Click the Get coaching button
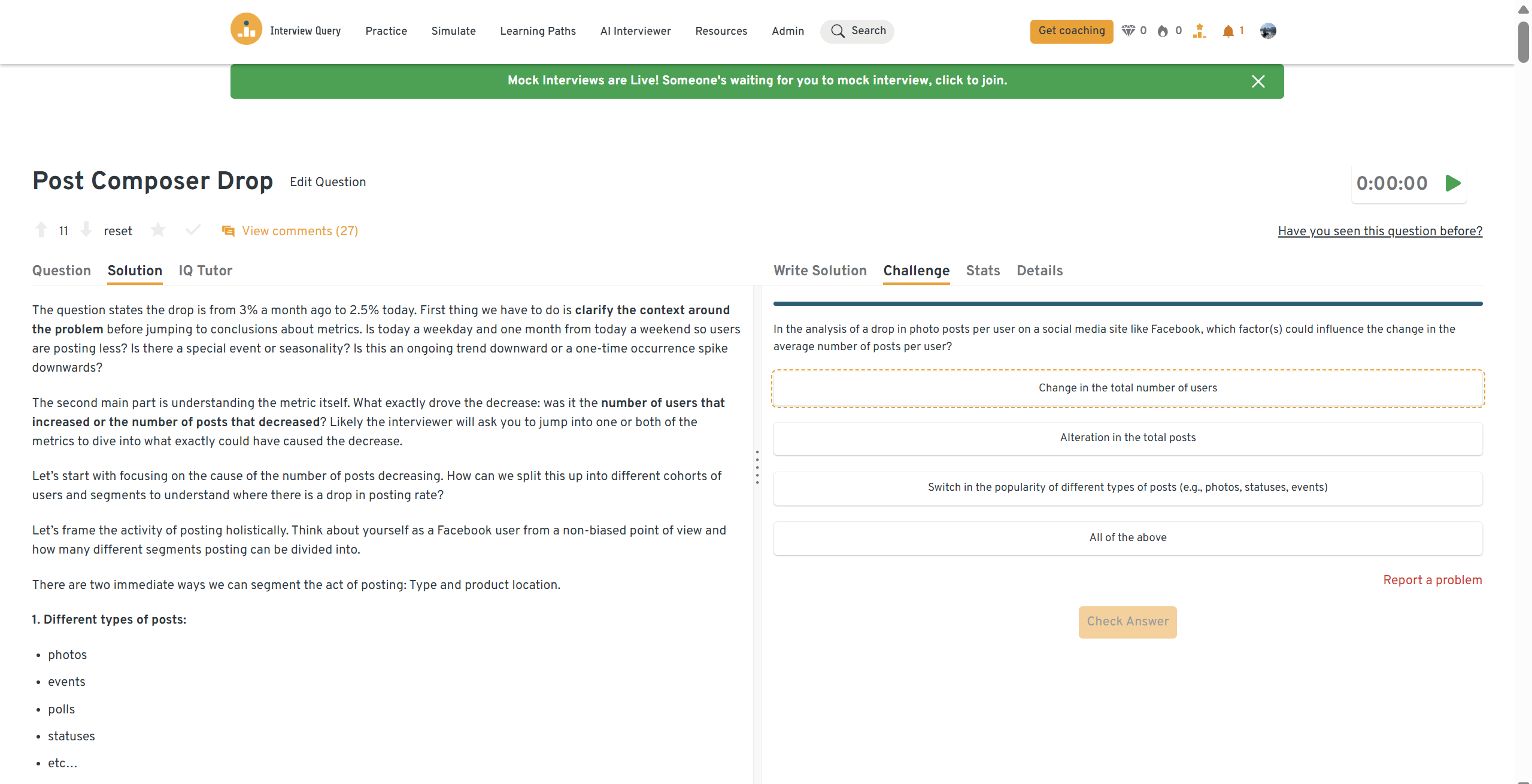The image size is (1532, 784). click(x=1071, y=31)
